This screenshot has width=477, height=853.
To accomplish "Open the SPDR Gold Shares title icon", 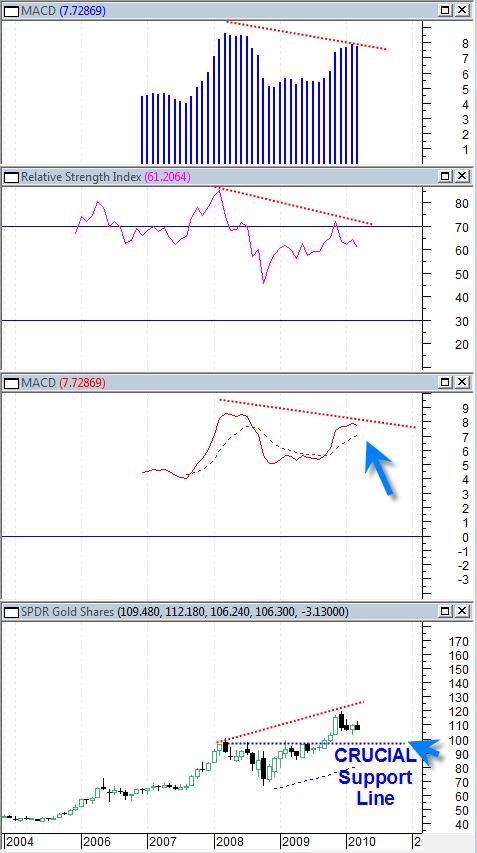I will coord(12,611).
